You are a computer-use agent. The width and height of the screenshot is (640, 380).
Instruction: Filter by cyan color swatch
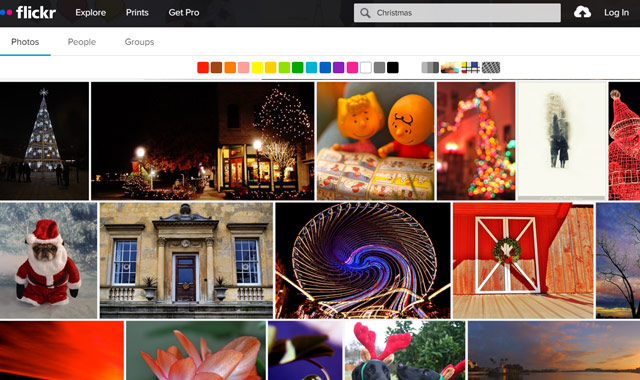point(311,67)
